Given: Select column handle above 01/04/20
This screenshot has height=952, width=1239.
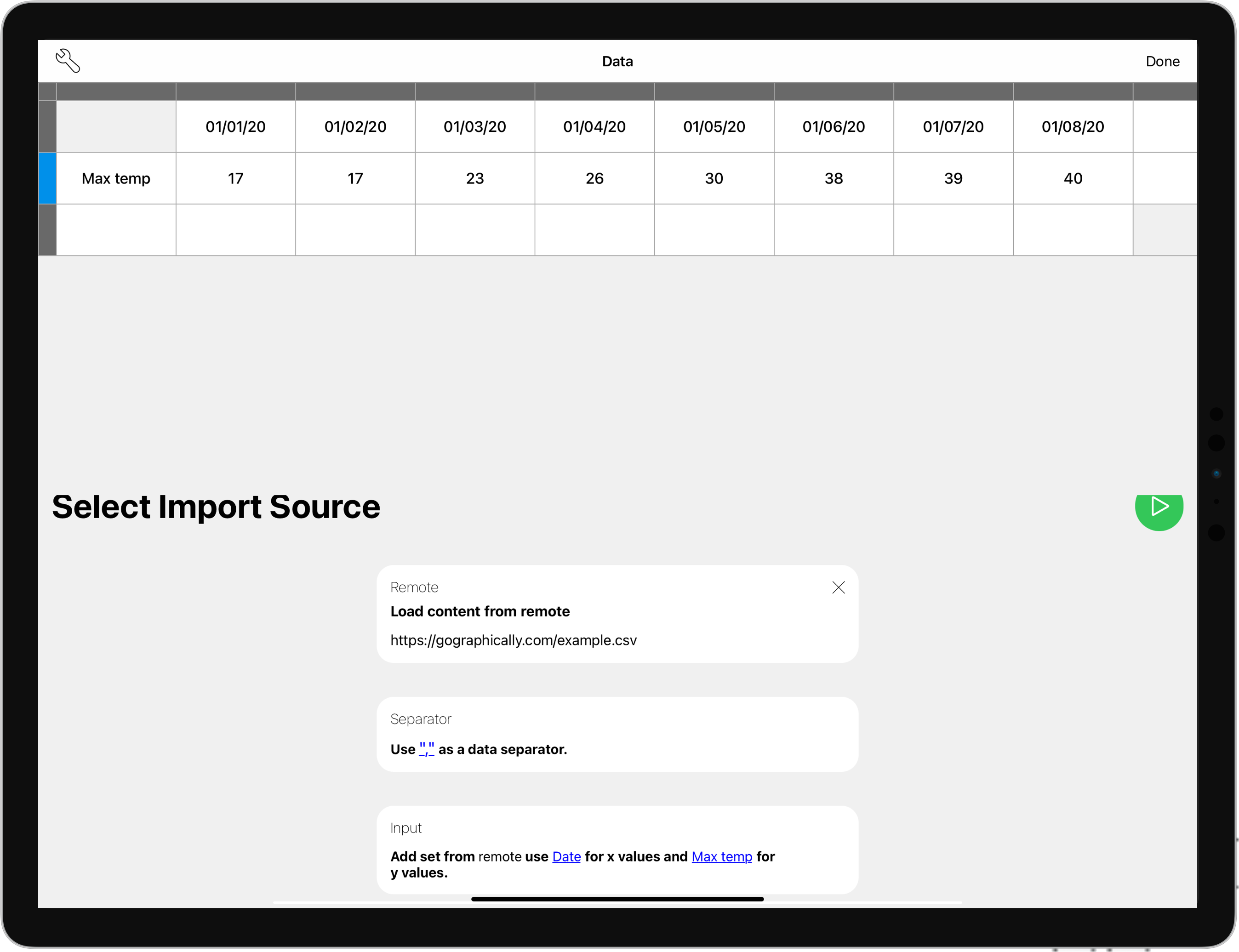Looking at the screenshot, I should coord(594,92).
